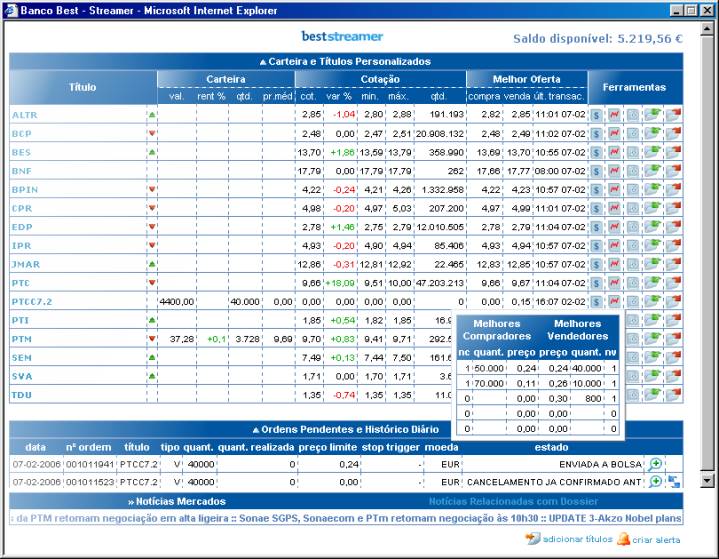Click the ENVIADA A BOLSA status cell
719x559 pixels.
(600, 464)
